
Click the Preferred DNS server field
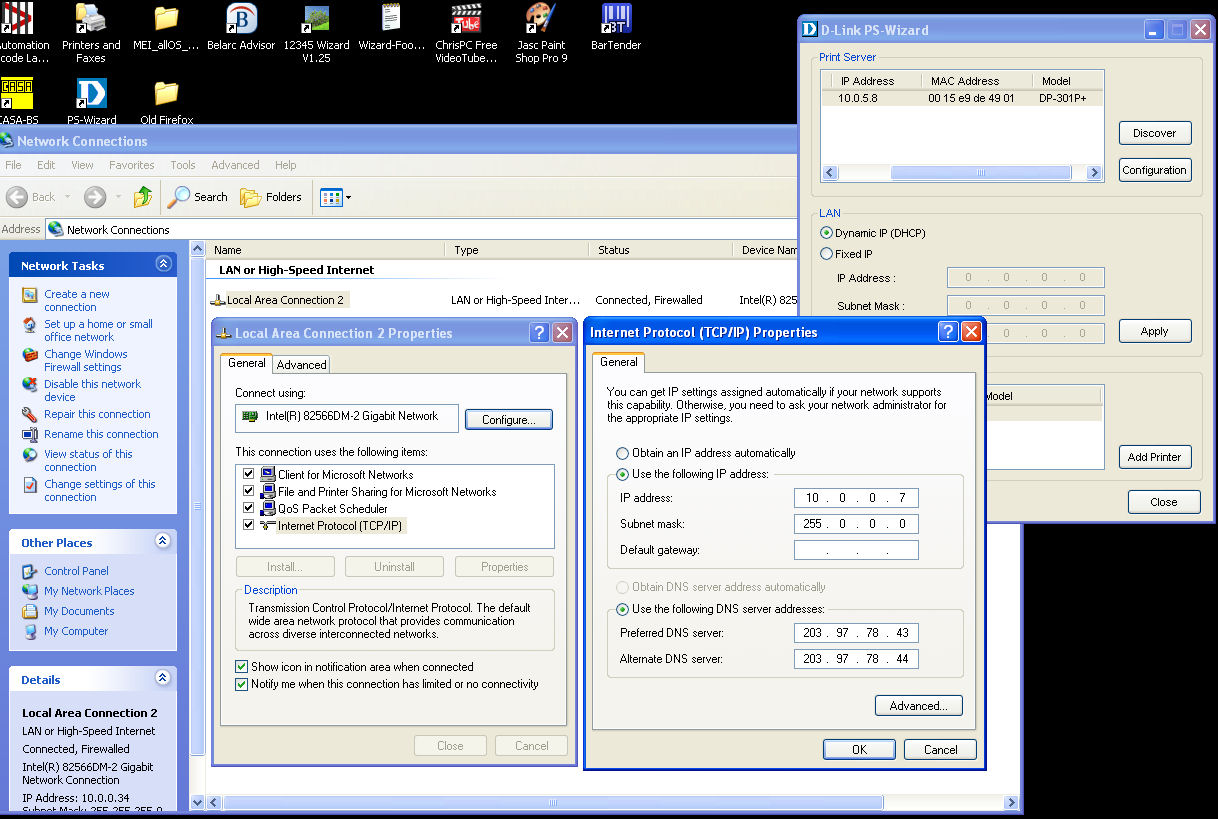coord(856,633)
